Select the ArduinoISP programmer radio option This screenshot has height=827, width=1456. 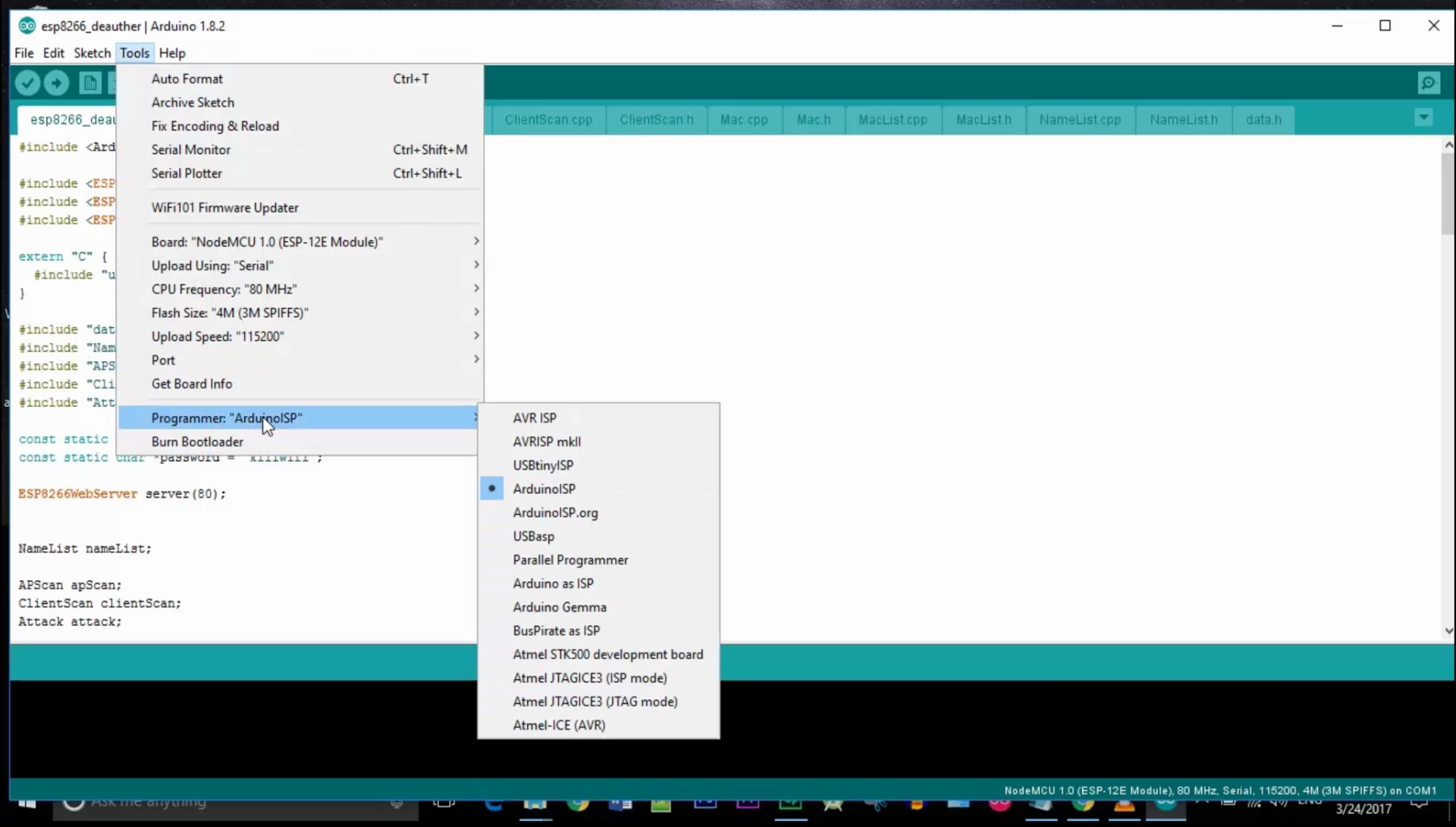(x=544, y=489)
